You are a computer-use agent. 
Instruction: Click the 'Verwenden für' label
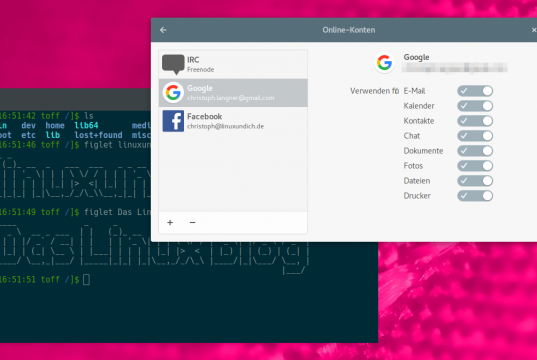pyautogui.click(x=374, y=91)
